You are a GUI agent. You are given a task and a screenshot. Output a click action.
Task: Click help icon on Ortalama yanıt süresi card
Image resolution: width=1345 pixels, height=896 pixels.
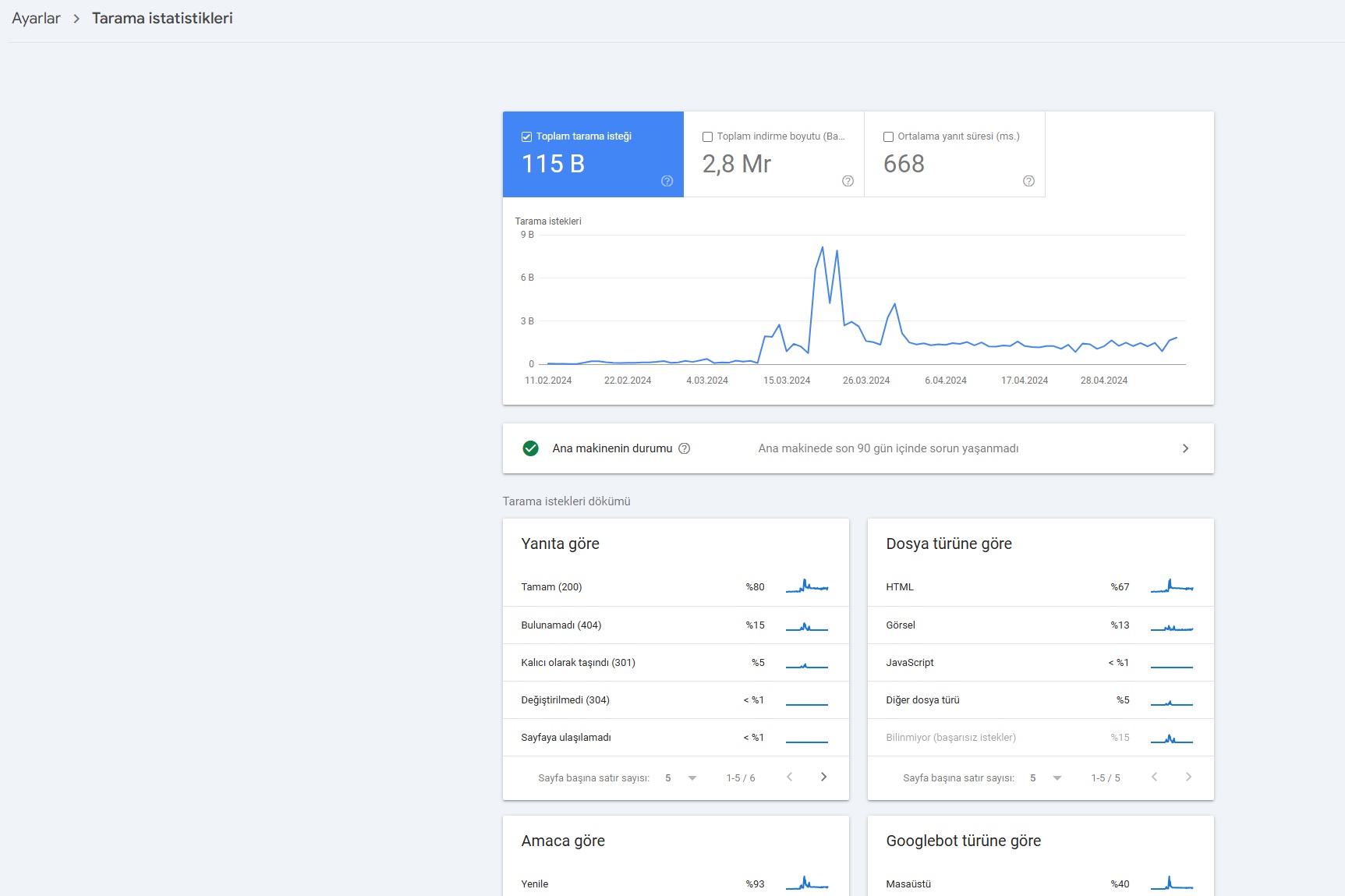[1028, 181]
